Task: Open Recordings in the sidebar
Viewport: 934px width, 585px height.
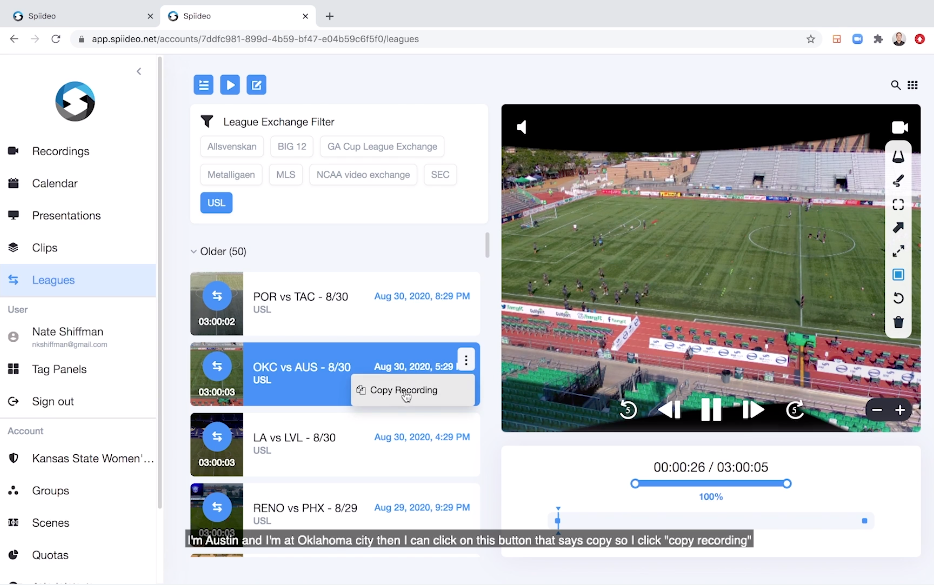Action: click(x=60, y=151)
